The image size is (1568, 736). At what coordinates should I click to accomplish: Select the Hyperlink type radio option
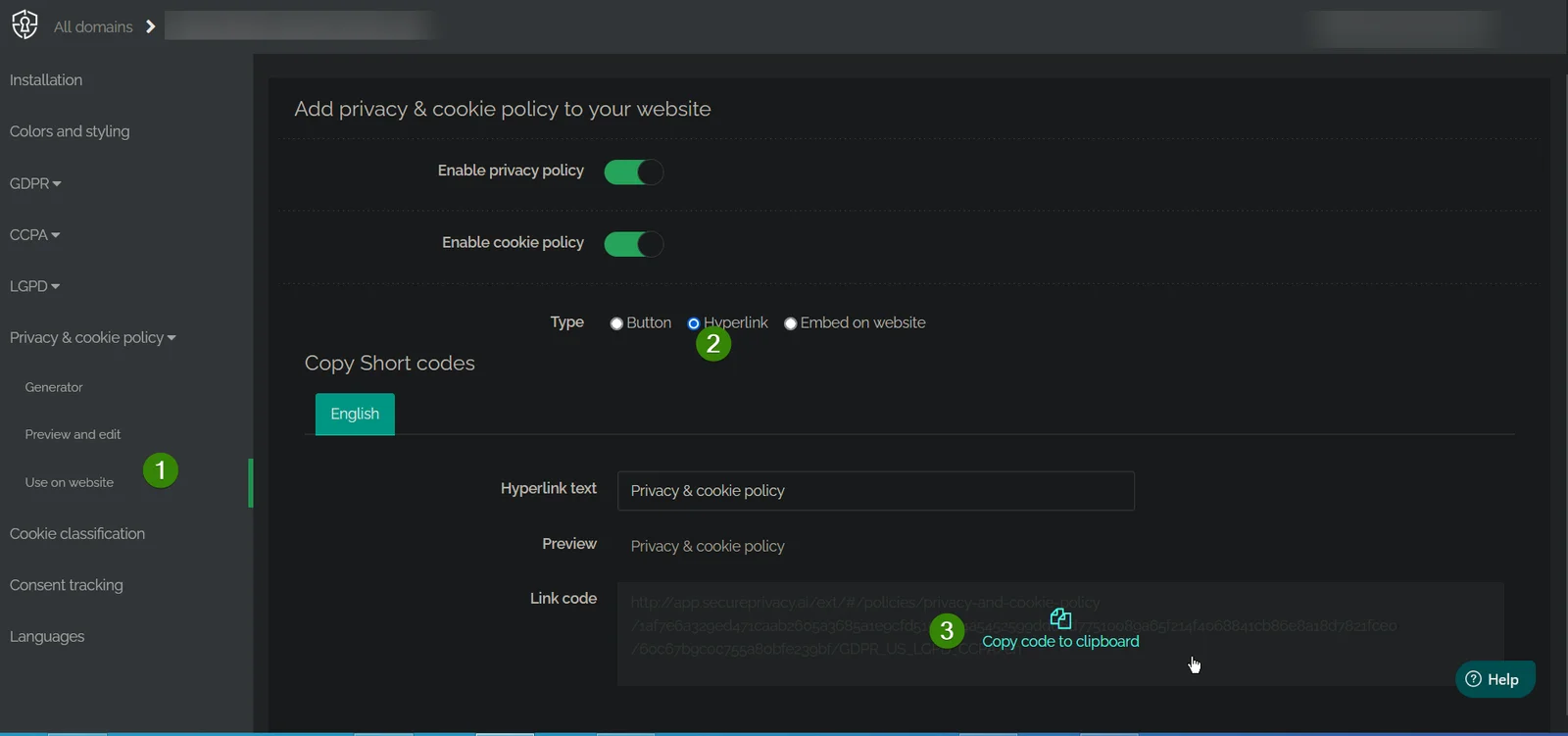tap(694, 323)
